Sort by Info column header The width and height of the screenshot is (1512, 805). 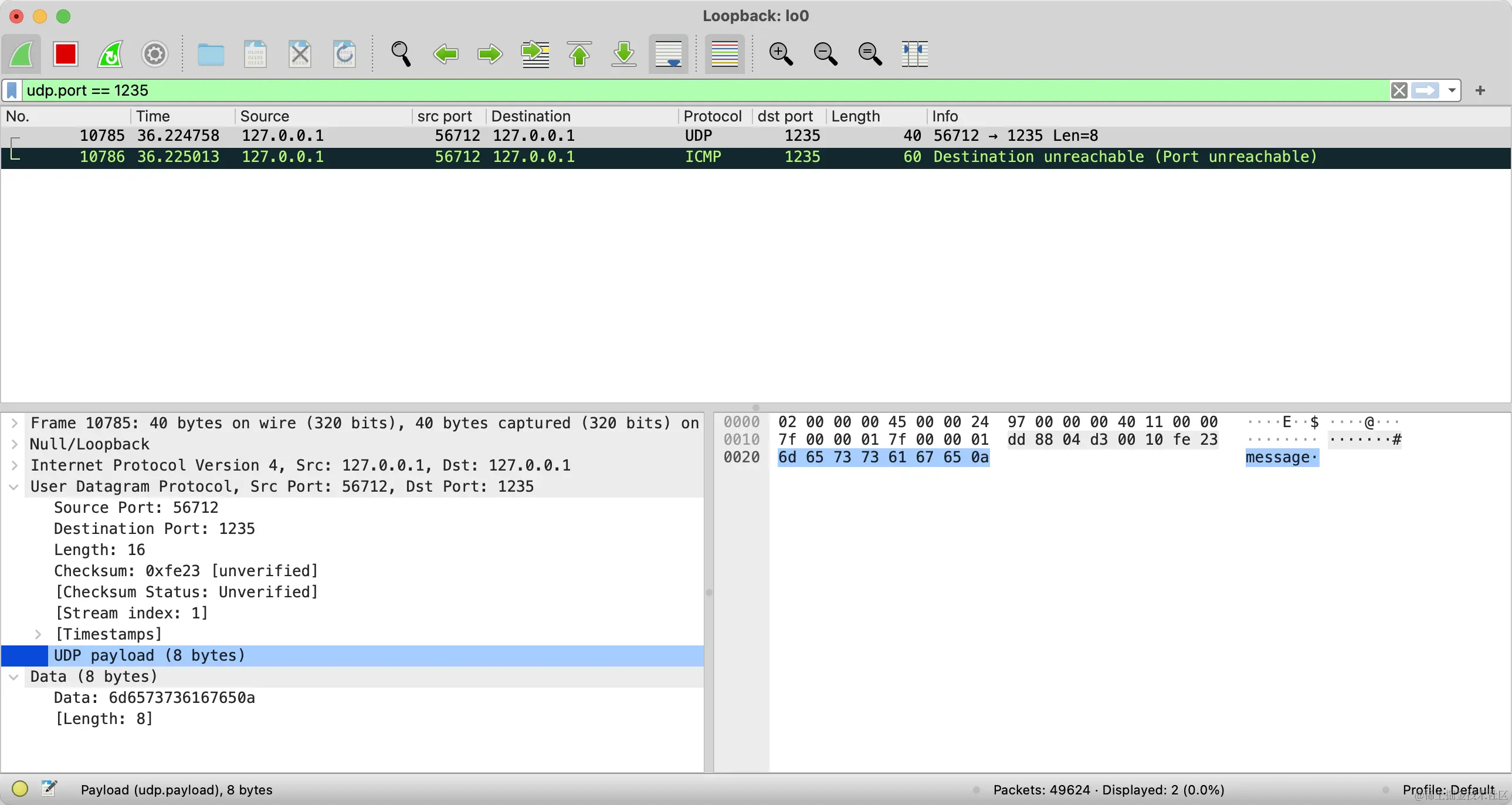tap(1219, 116)
